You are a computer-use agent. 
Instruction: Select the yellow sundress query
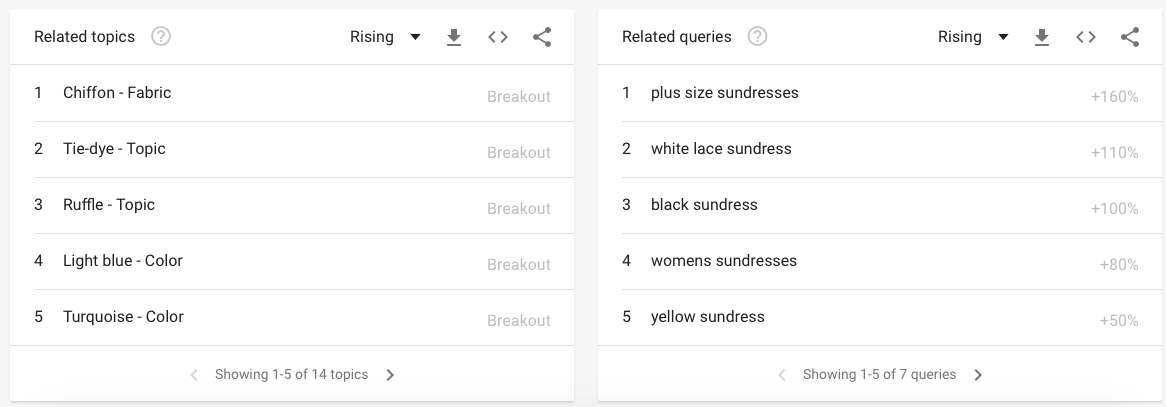pyautogui.click(x=880, y=317)
